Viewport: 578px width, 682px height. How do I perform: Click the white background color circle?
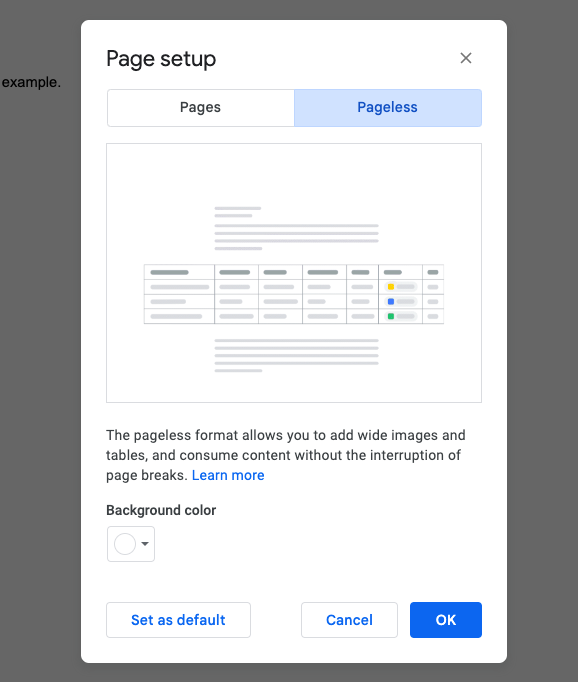click(x=125, y=544)
